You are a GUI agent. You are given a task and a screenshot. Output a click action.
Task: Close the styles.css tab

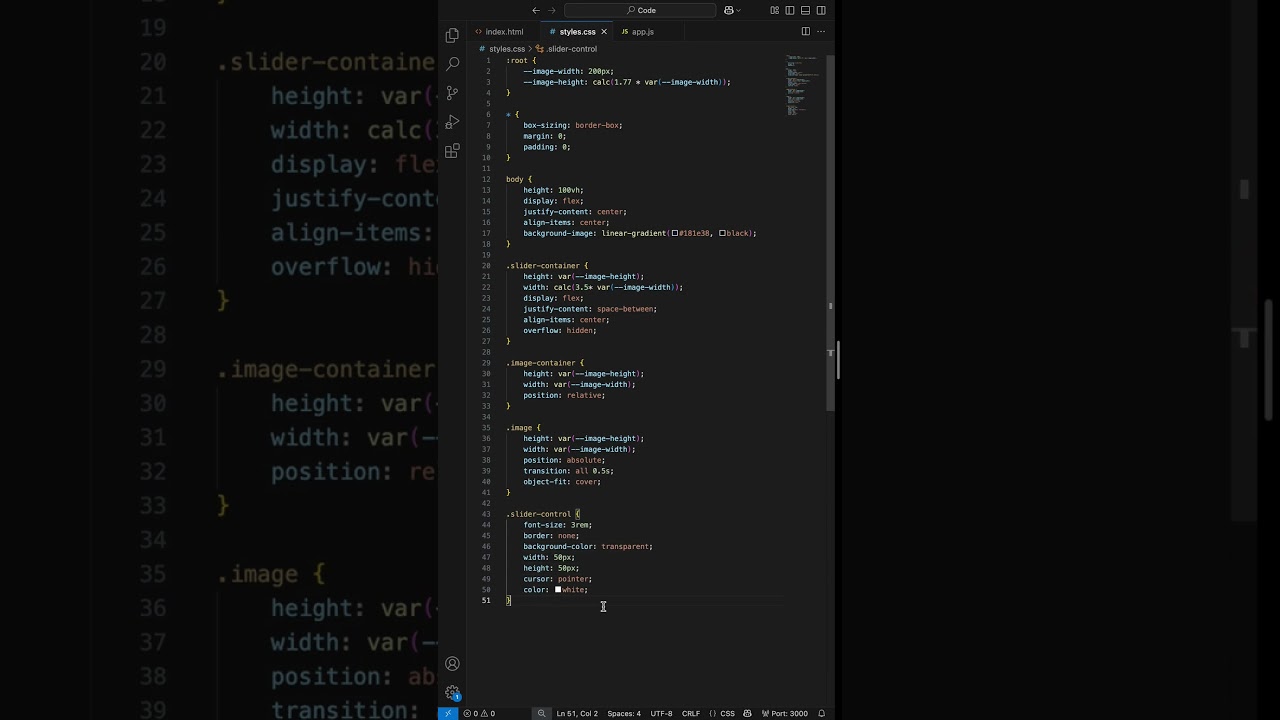tap(604, 32)
